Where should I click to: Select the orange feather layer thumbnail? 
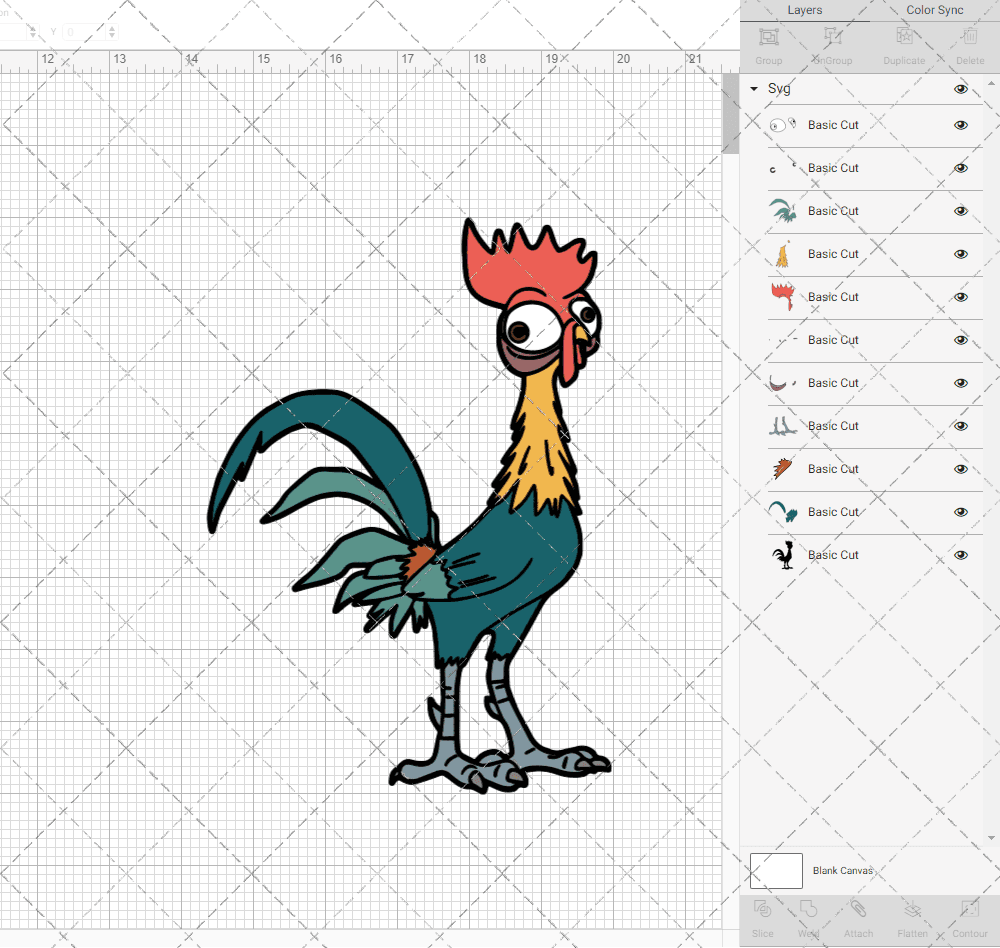point(783,469)
